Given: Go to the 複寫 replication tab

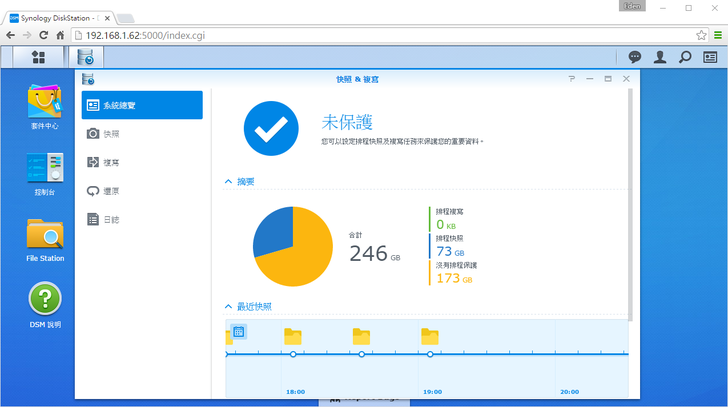Looking at the screenshot, I should click(x=112, y=162).
